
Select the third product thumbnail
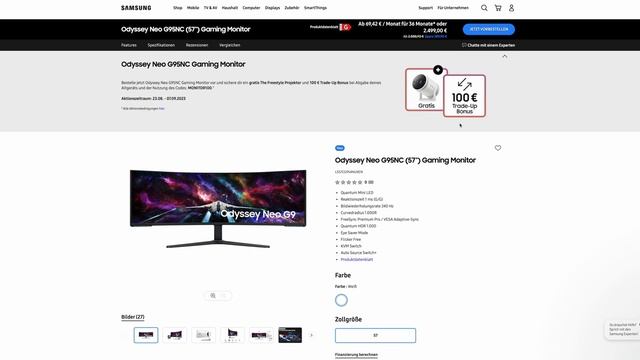tap(204, 335)
